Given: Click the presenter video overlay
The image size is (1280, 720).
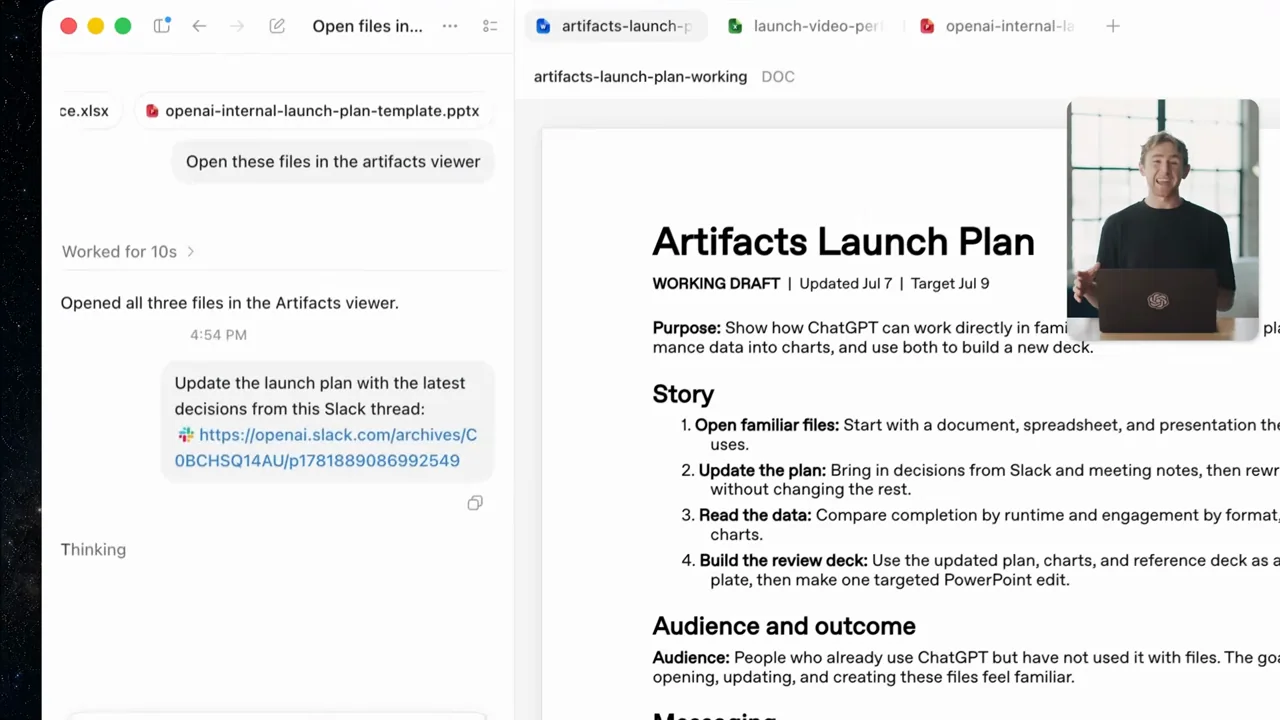Looking at the screenshot, I should tap(1163, 220).
